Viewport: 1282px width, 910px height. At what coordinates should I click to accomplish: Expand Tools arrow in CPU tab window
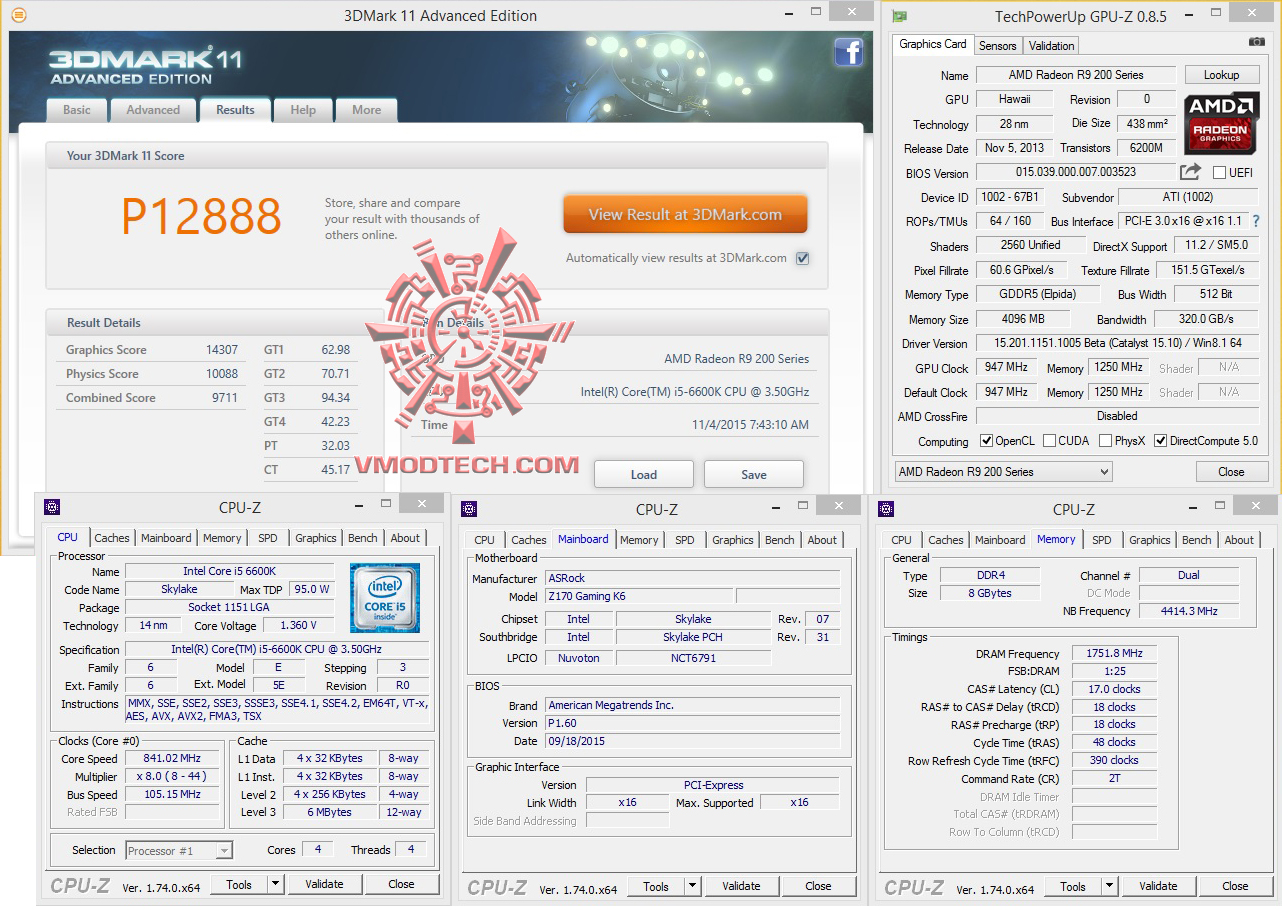point(275,885)
